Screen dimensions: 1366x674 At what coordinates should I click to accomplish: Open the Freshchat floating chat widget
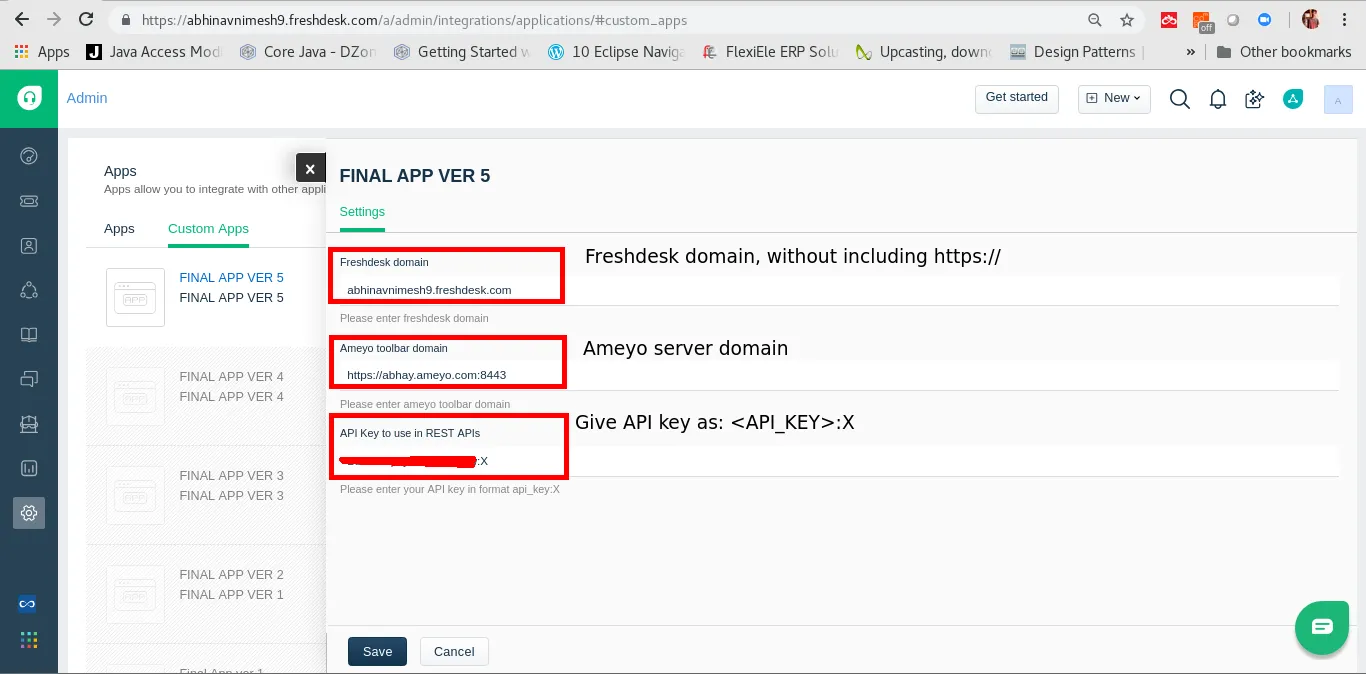pyautogui.click(x=1322, y=627)
